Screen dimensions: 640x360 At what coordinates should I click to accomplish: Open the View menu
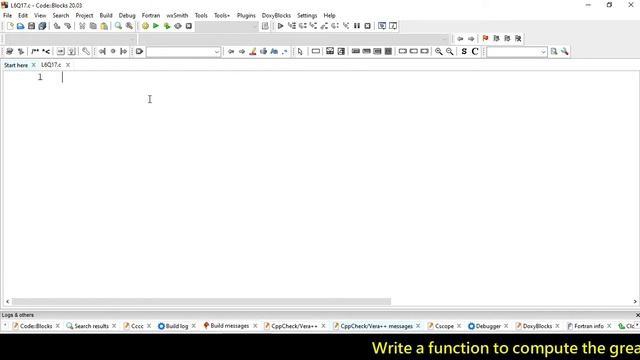pyautogui.click(x=40, y=16)
